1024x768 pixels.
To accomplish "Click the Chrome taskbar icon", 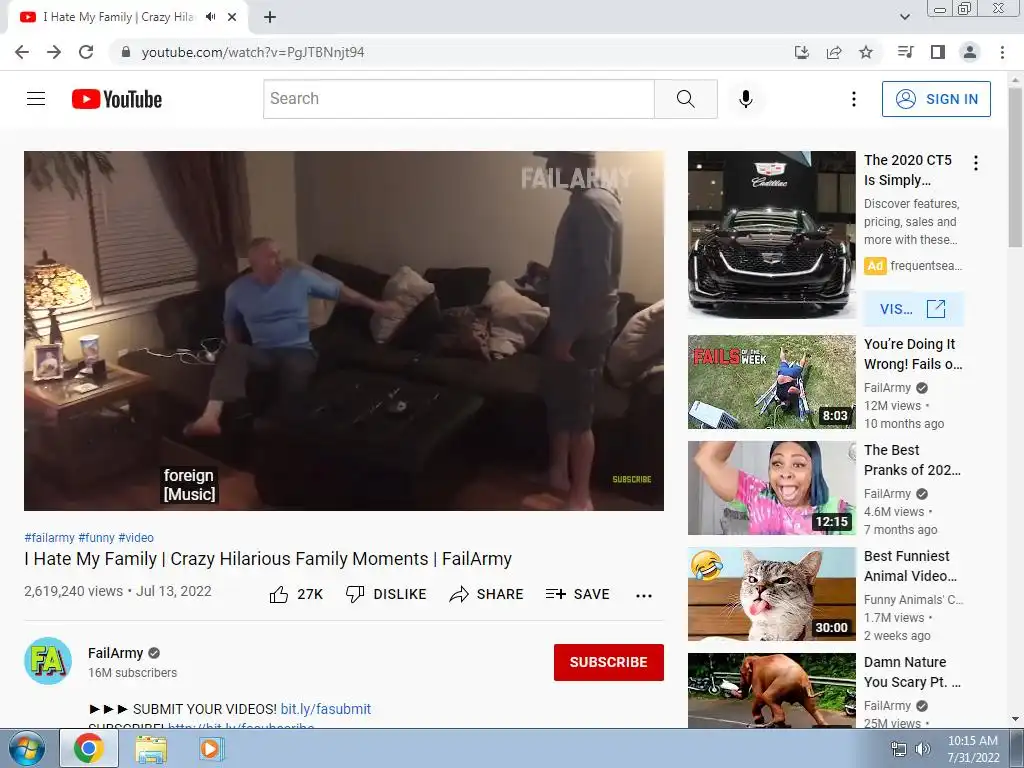I will tap(89, 748).
